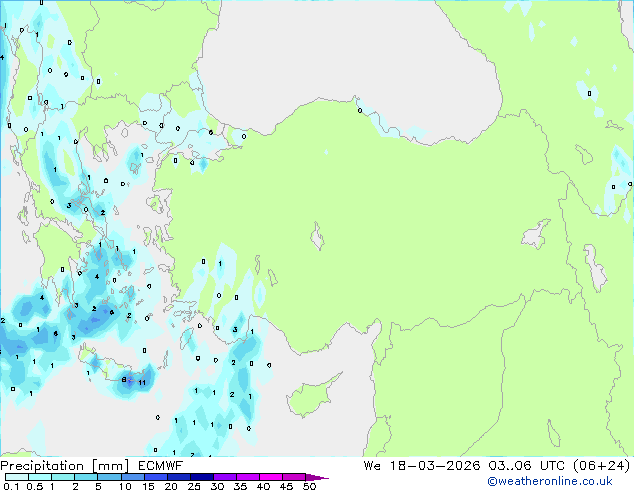Click the '(06+24)' forecast run text
The height and width of the screenshot is (490, 634).
tap(601, 466)
